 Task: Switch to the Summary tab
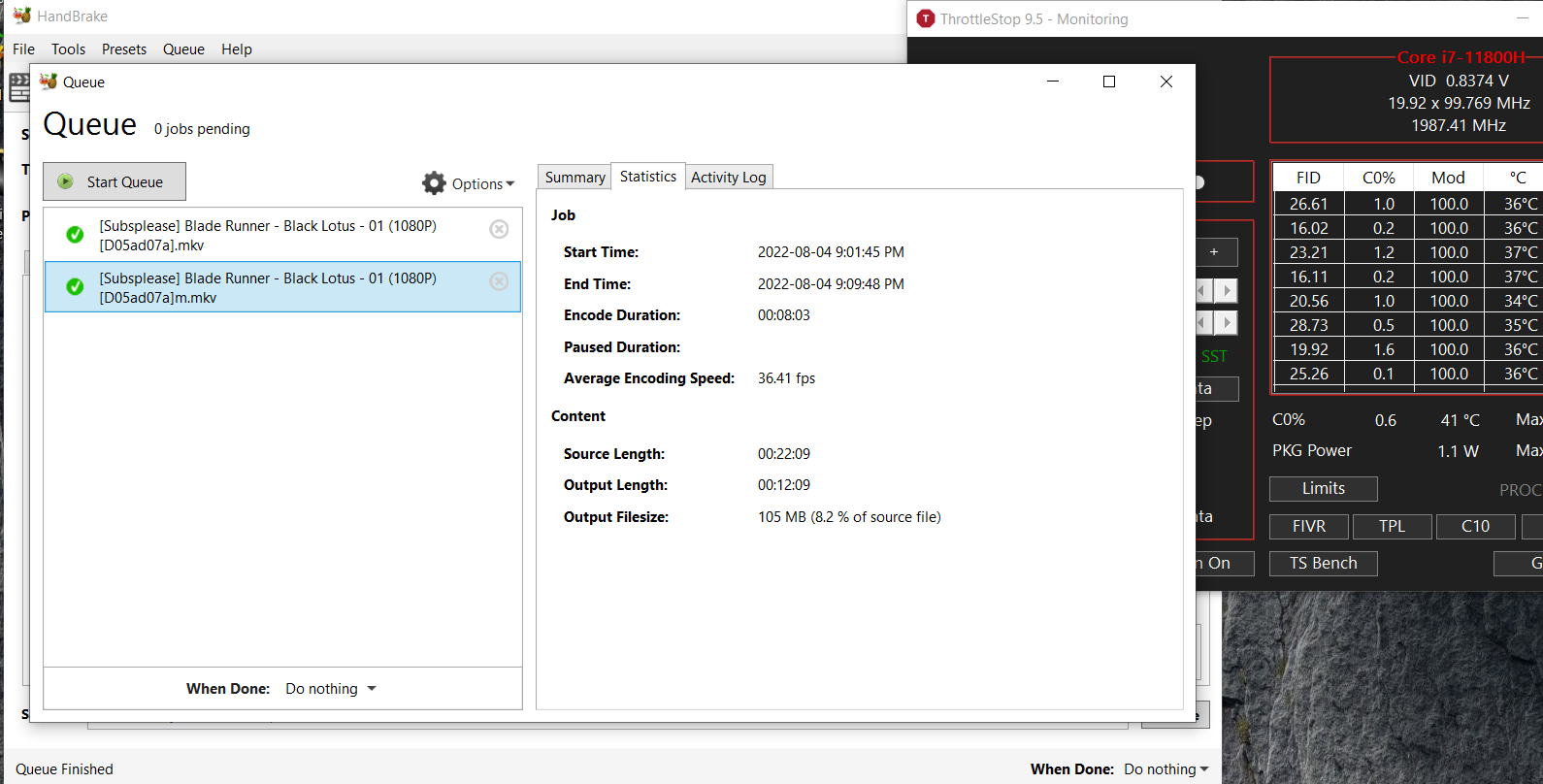(575, 178)
